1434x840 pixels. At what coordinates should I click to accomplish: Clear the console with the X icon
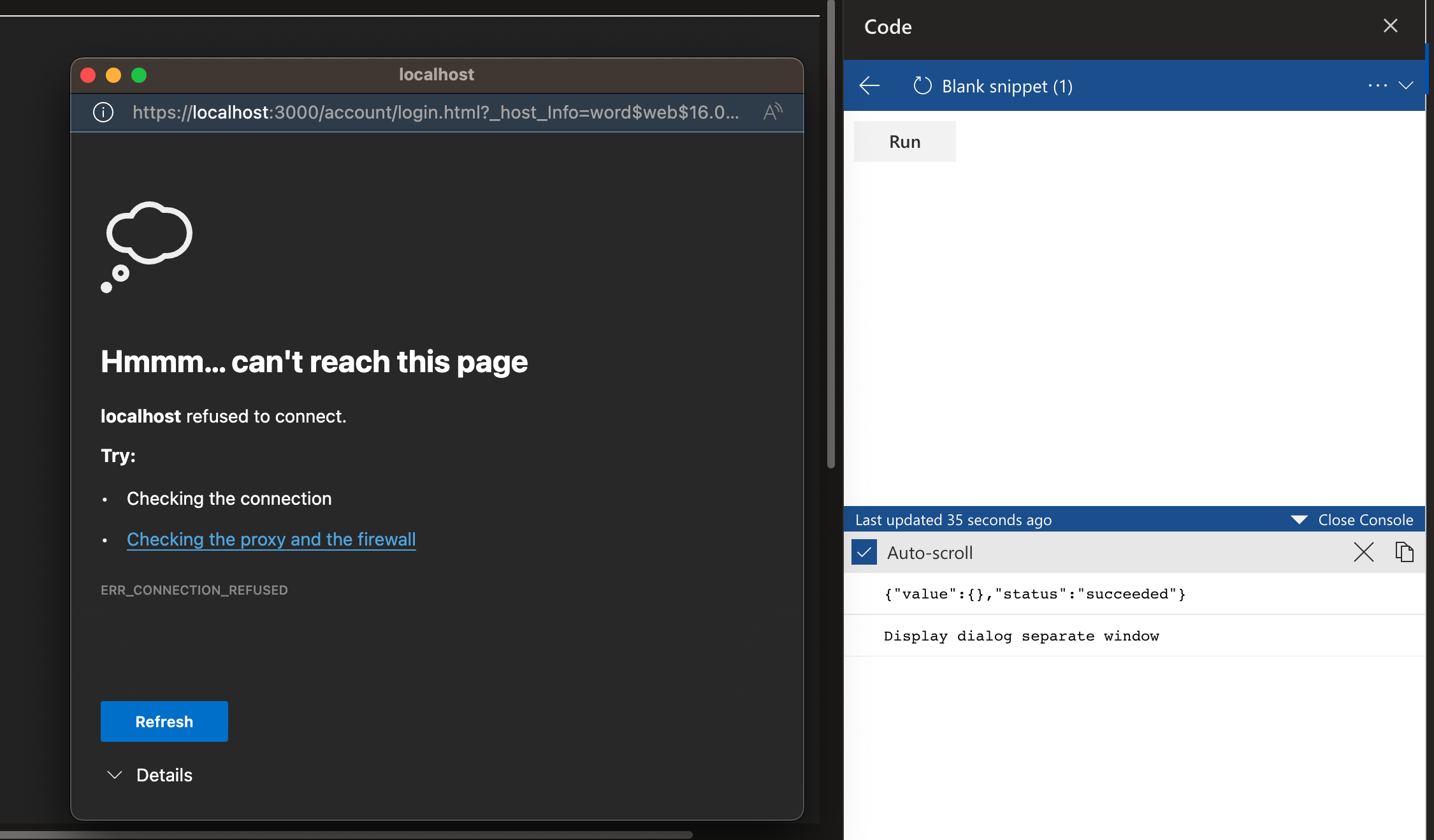click(1363, 552)
